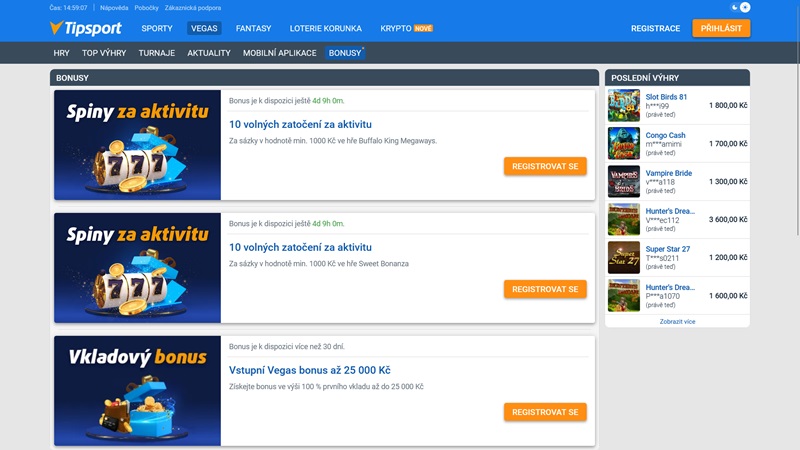Image resolution: width=800 pixels, height=450 pixels.
Task: Click the REGISTRACE link
Action: (x=655, y=29)
